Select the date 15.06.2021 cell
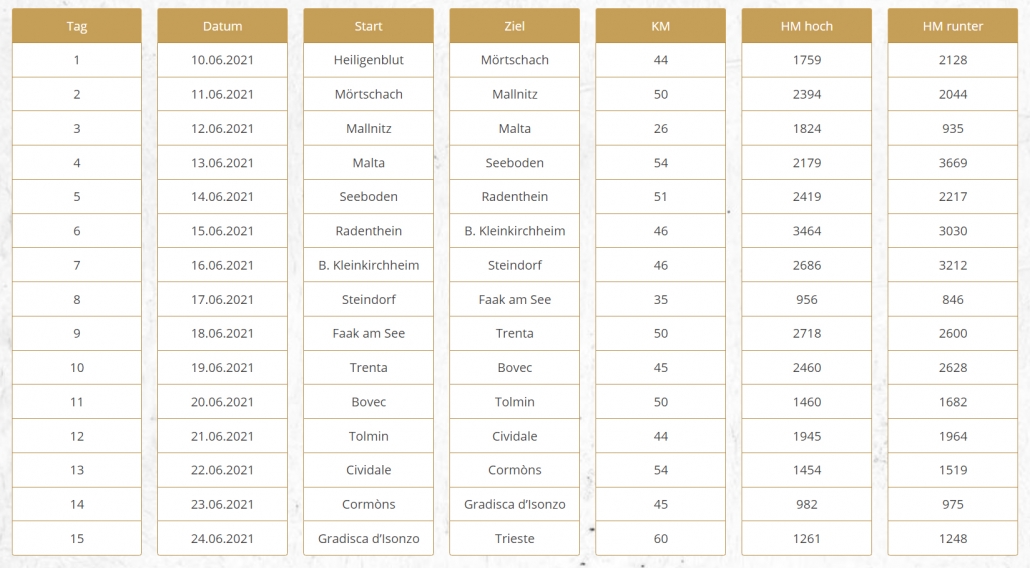 223,231
